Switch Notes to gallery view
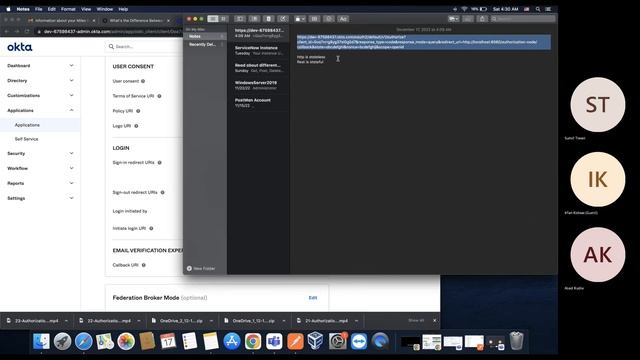This screenshot has width=640, height=360. pos(224,19)
